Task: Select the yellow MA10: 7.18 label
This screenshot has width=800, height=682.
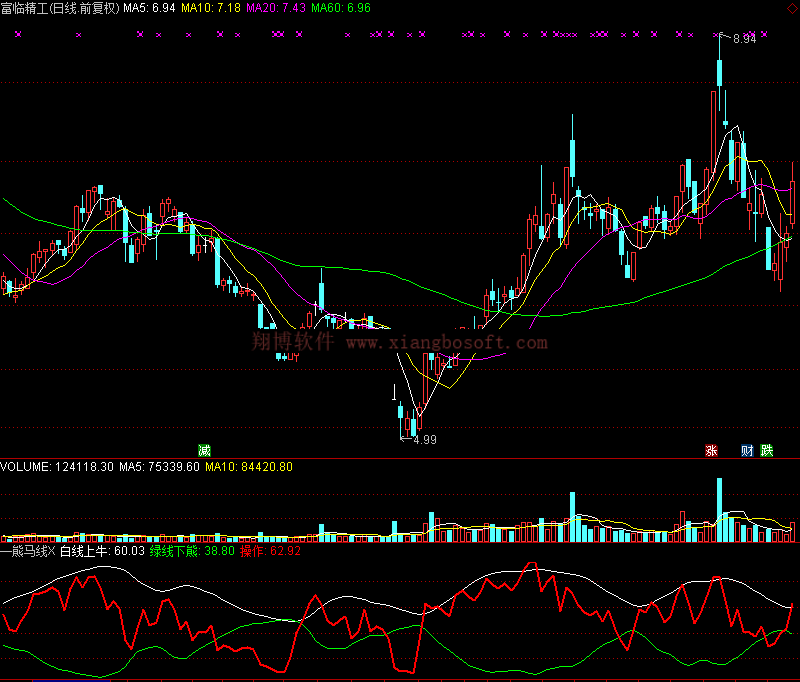Action: (x=211, y=8)
